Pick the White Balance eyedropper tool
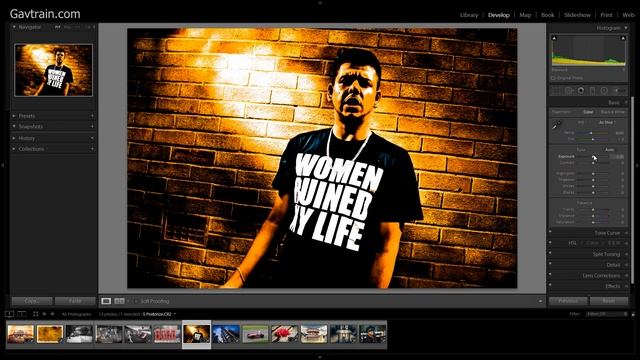This screenshot has height=360, width=640. coord(557,125)
